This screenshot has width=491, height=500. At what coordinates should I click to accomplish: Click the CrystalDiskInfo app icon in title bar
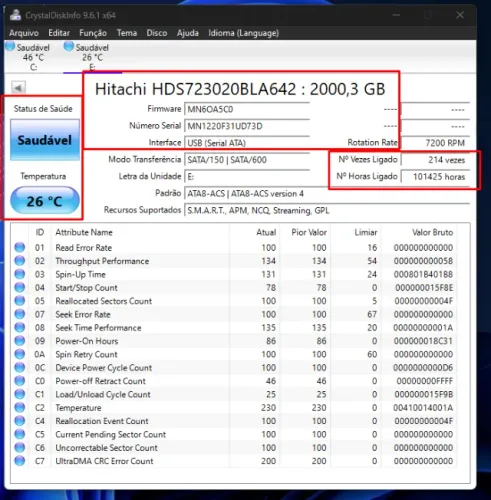15,15
